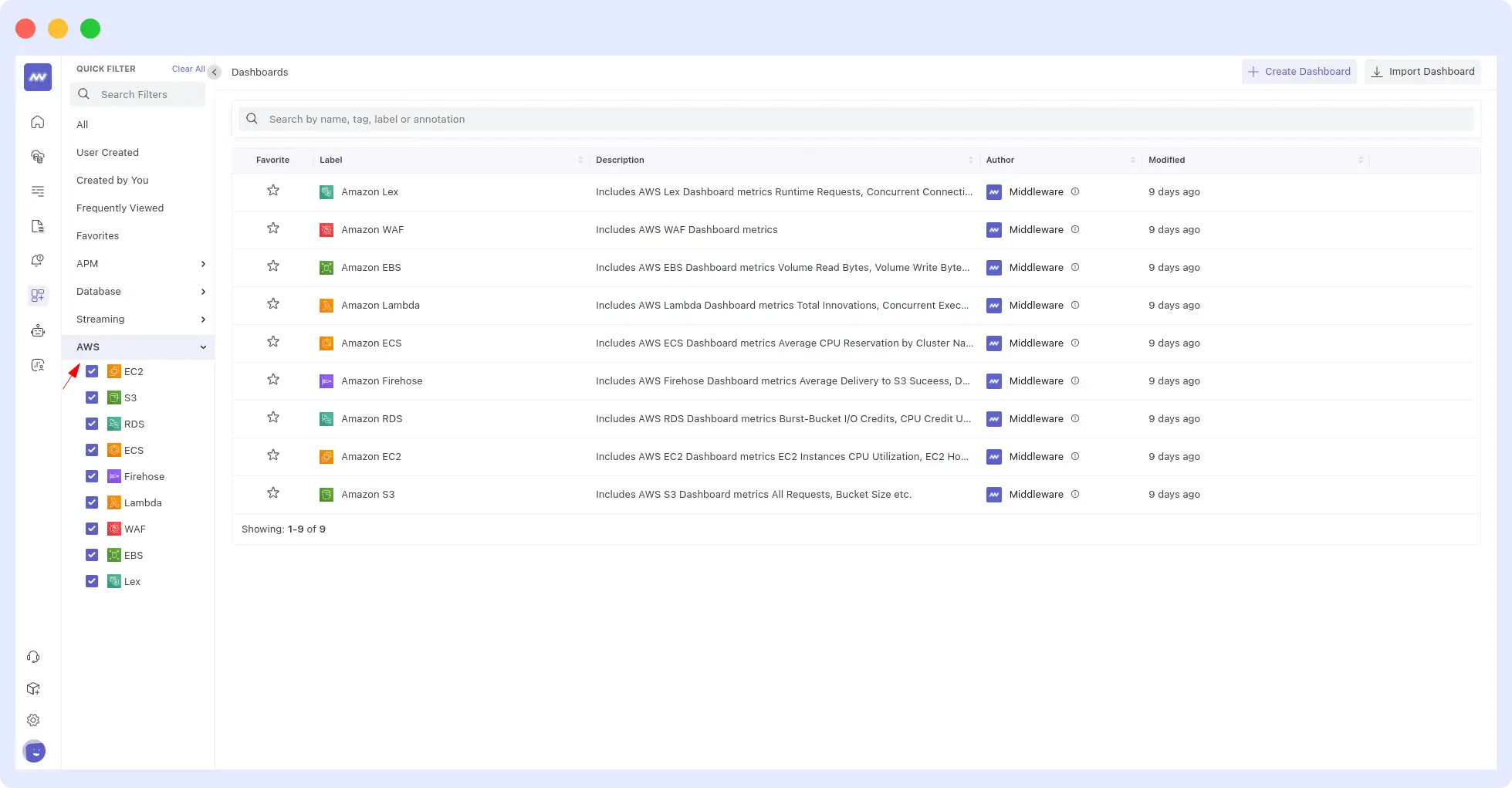The image size is (1512, 788).
Task: Uncheck the EBS filter checkbox
Action: pyautogui.click(x=92, y=555)
